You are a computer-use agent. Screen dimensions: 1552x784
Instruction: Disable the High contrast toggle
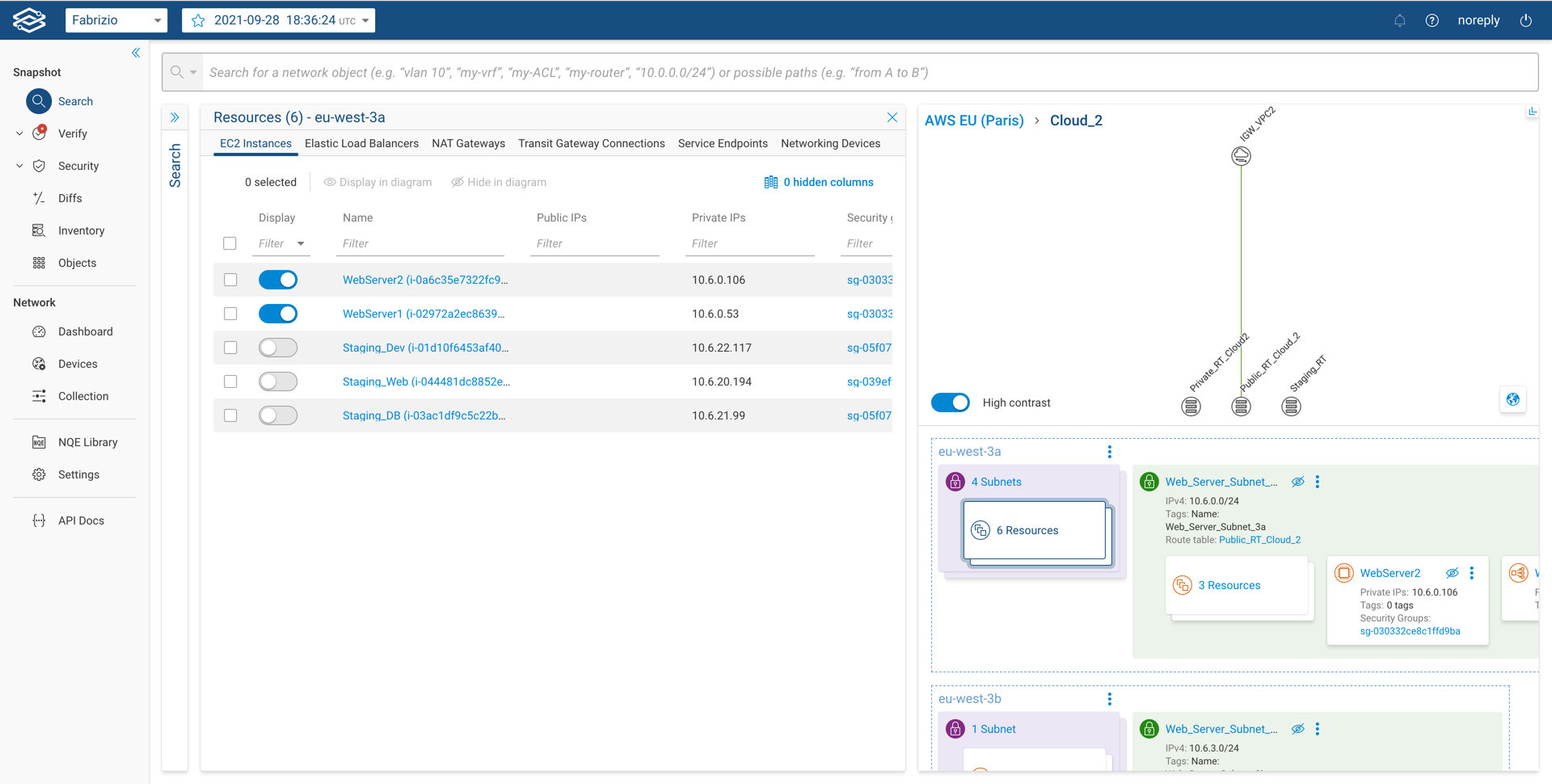pyautogui.click(x=950, y=403)
